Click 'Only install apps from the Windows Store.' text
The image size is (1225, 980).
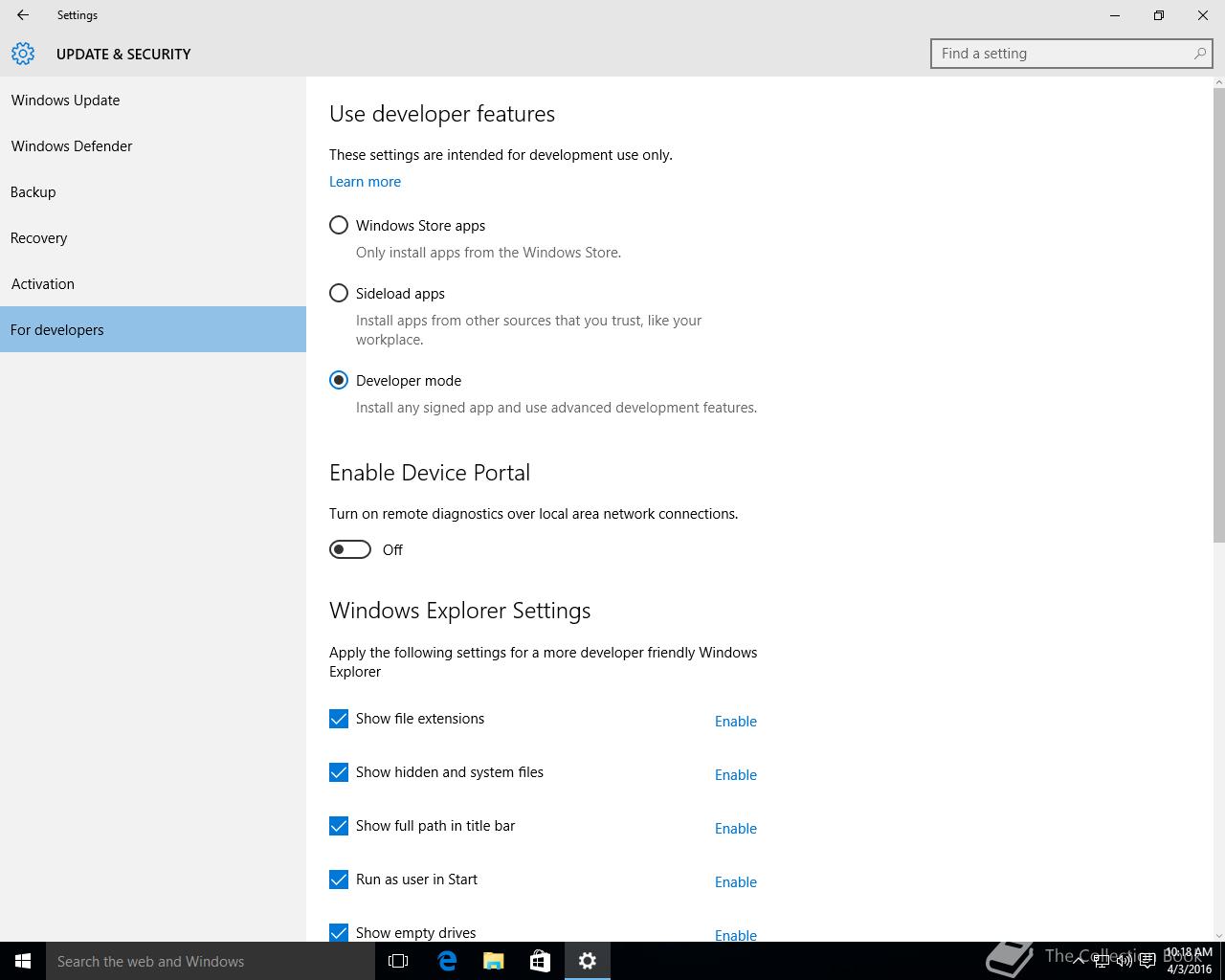pyautogui.click(x=488, y=253)
